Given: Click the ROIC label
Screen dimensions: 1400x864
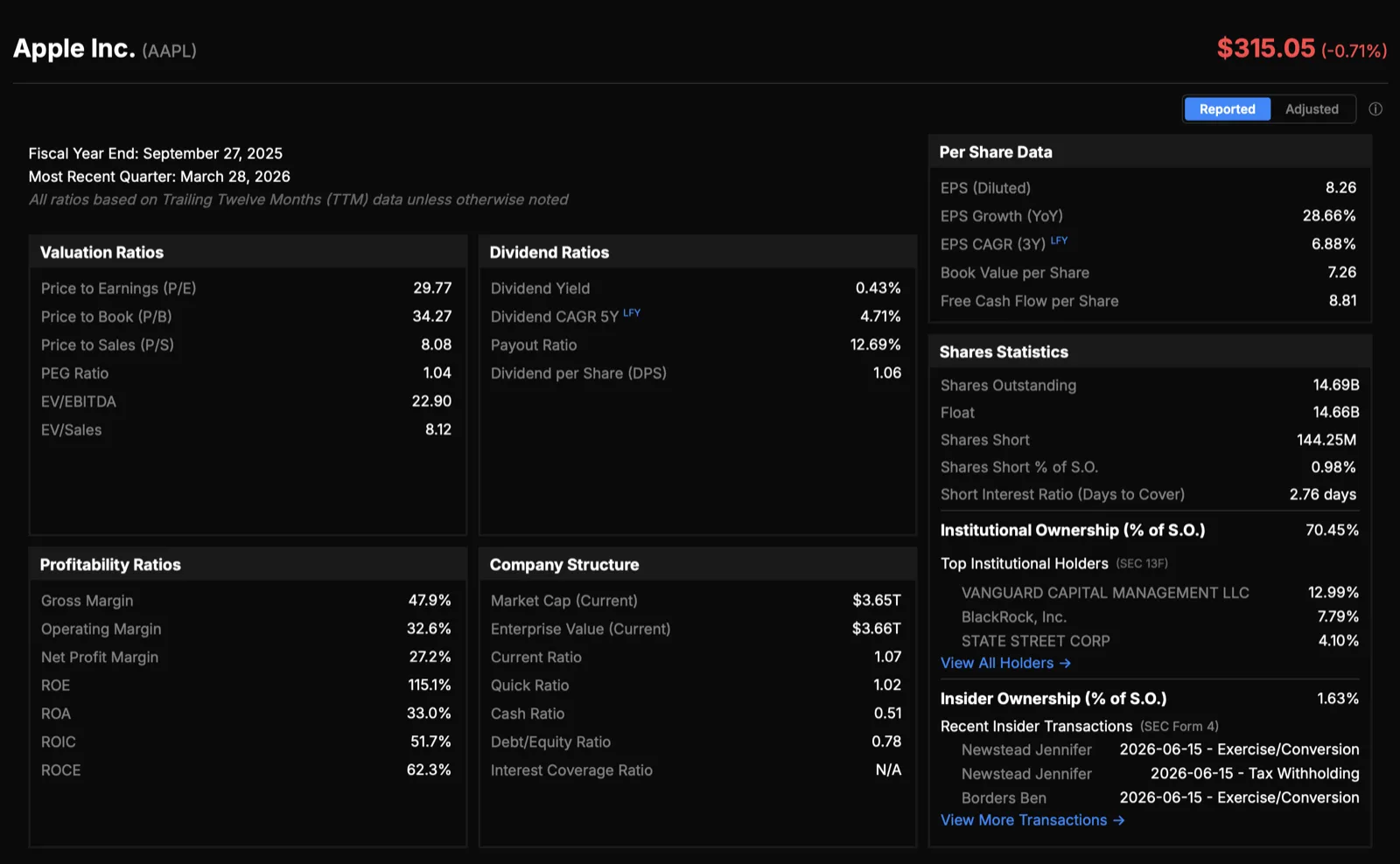Looking at the screenshot, I should (x=59, y=742).
